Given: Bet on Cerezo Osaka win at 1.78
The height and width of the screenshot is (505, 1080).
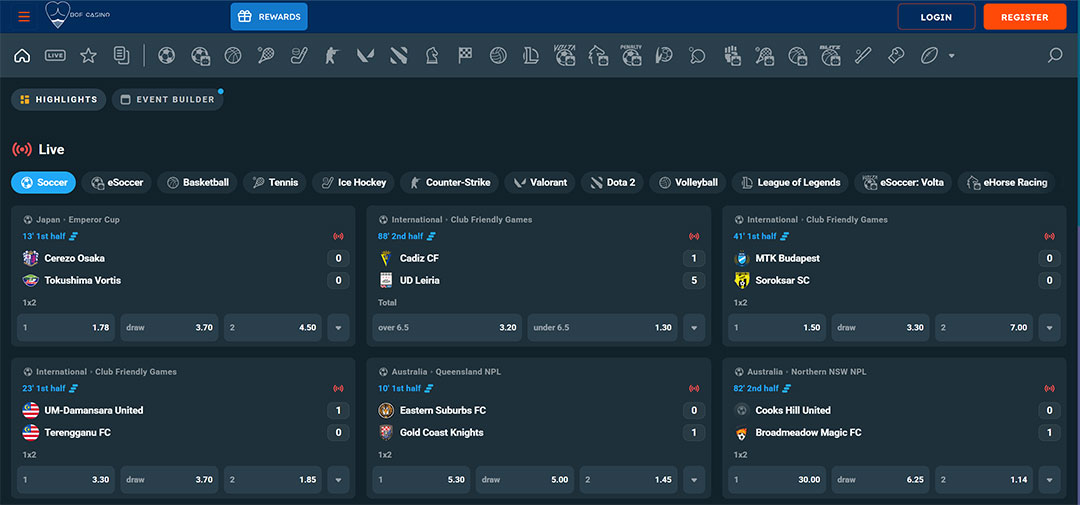Looking at the screenshot, I should pos(66,328).
